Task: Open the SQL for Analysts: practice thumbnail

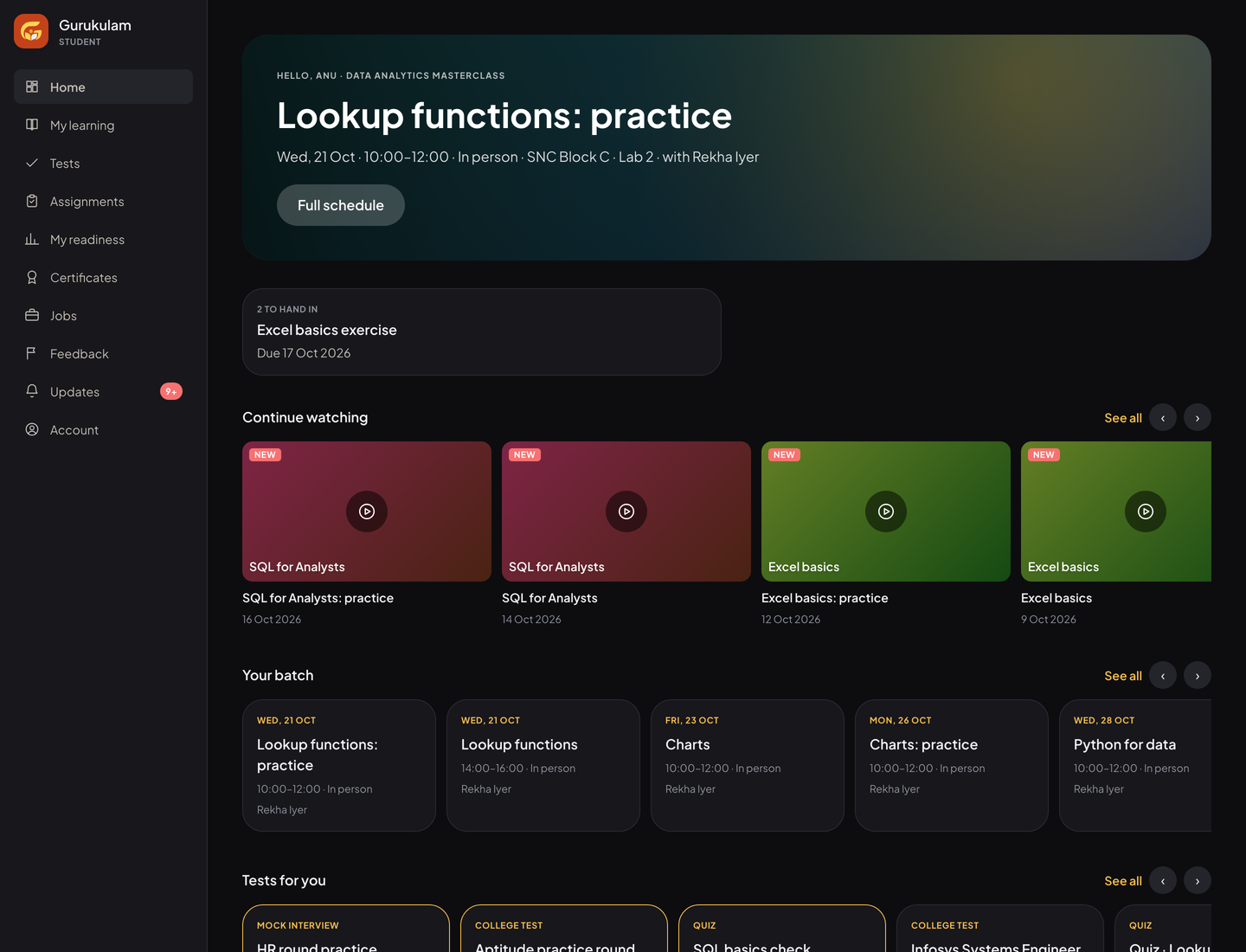Action: 367,511
